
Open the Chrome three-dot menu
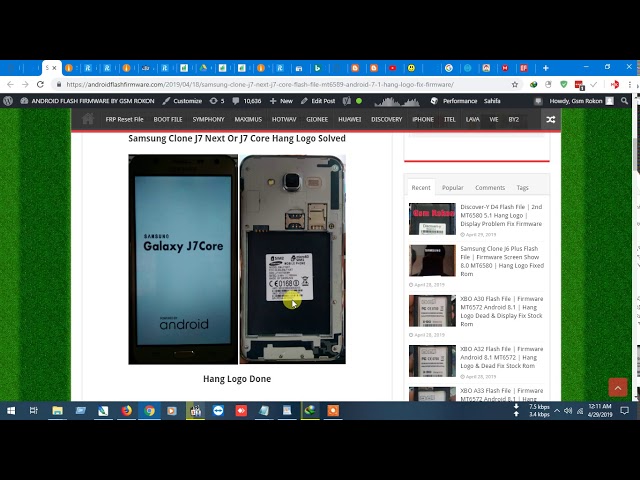[x=630, y=84]
